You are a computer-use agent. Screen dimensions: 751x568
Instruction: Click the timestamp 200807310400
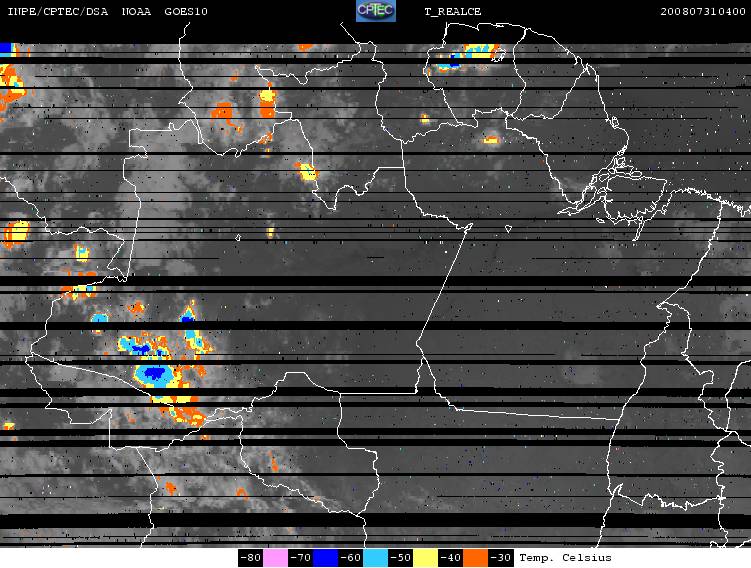(x=703, y=11)
